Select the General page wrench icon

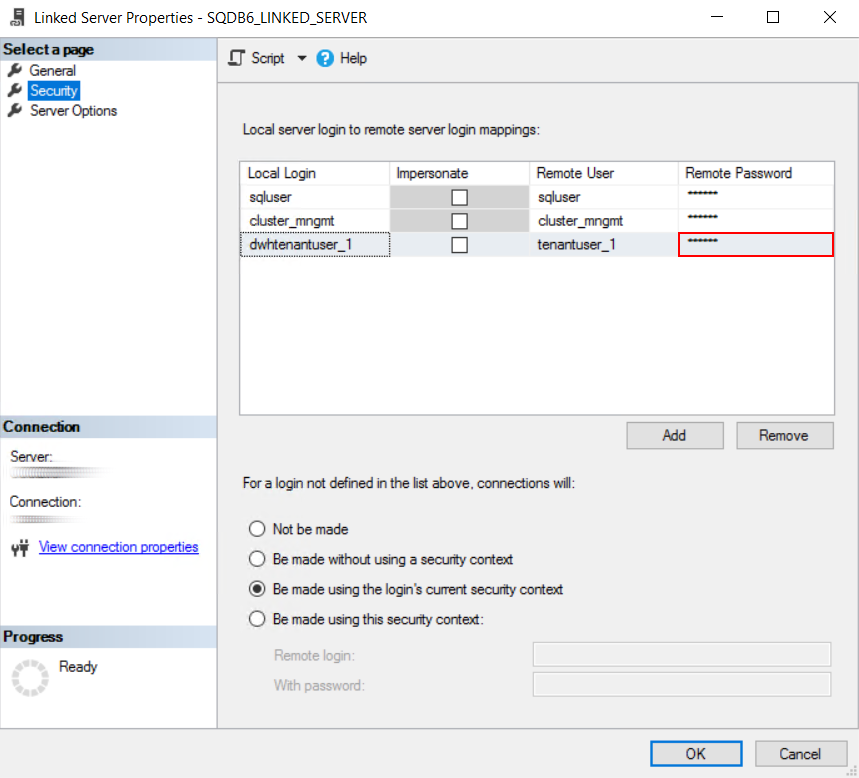(x=14, y=71)
